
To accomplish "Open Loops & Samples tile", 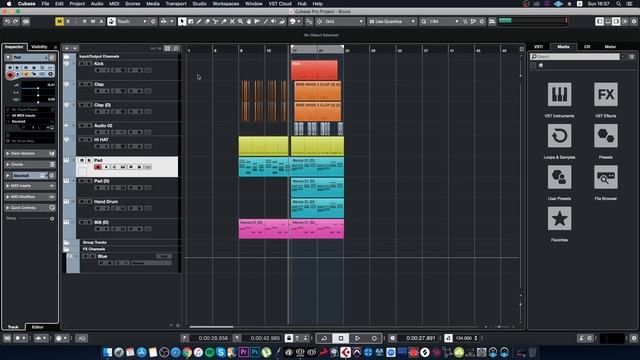I will (559, 136).
